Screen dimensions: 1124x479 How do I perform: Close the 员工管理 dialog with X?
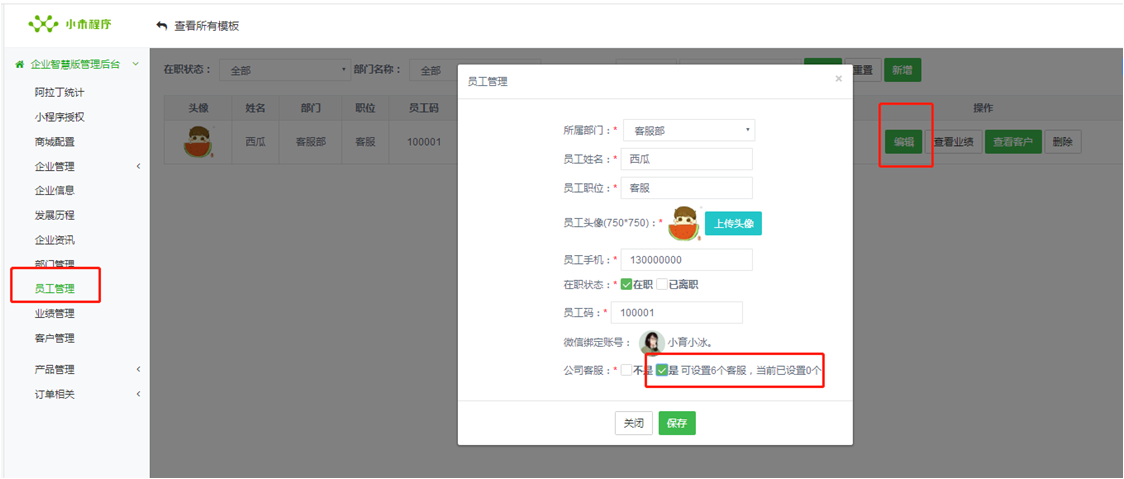point(838,79)
